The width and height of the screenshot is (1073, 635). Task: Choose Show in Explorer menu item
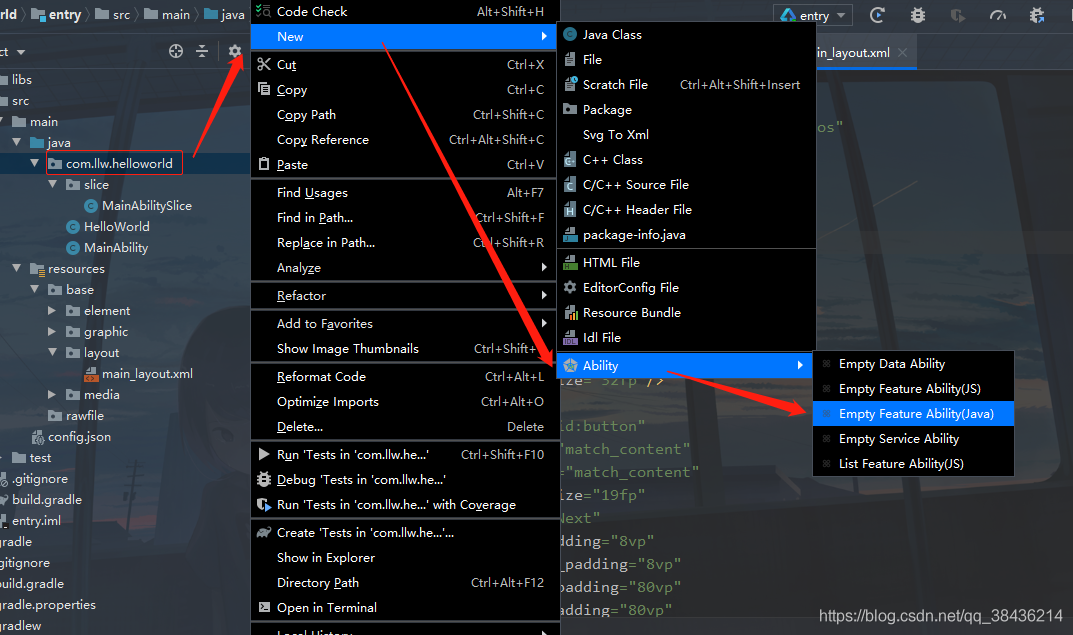(x=405, y=558)
